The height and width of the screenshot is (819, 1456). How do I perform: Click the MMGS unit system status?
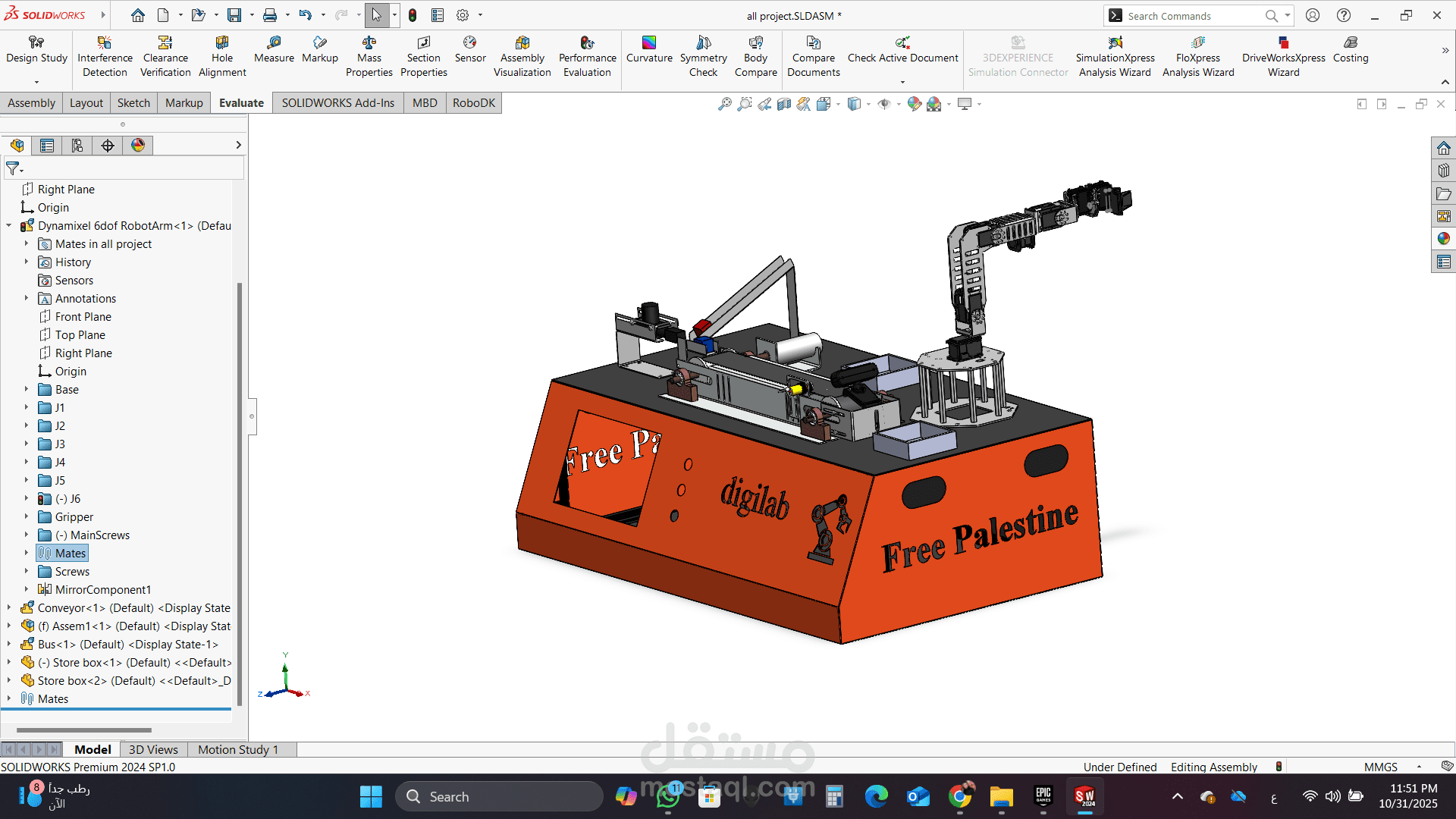(1380, 767)
